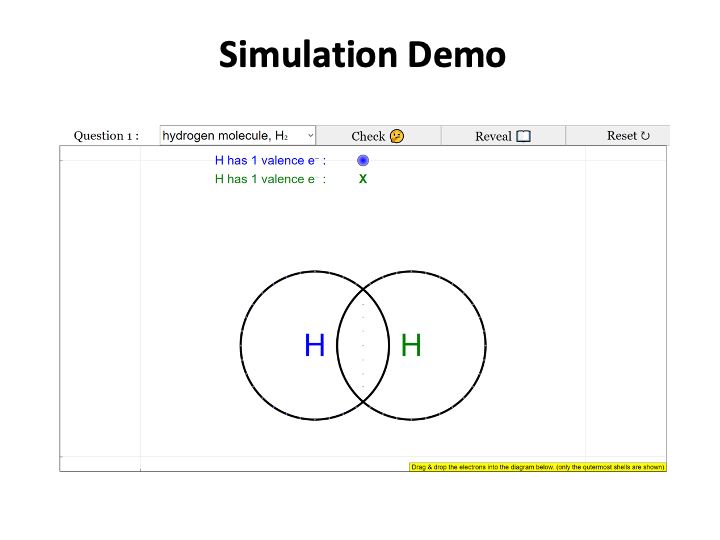This screenshot has width=720, height=540.
Task: Click the green "H has 1 valence e⁻" label
Action: click(x=270, y=179)
